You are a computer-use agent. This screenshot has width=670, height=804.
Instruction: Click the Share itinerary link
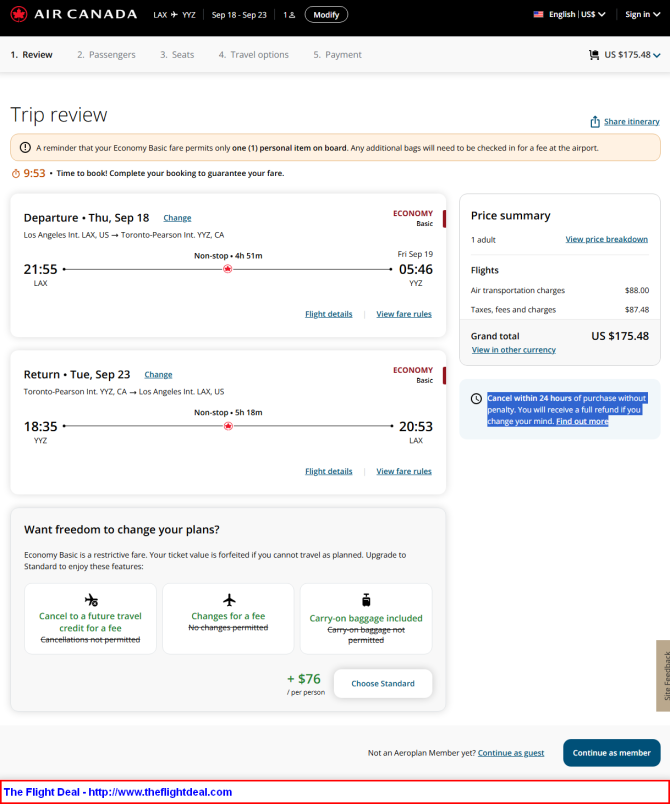click(632, 122)
